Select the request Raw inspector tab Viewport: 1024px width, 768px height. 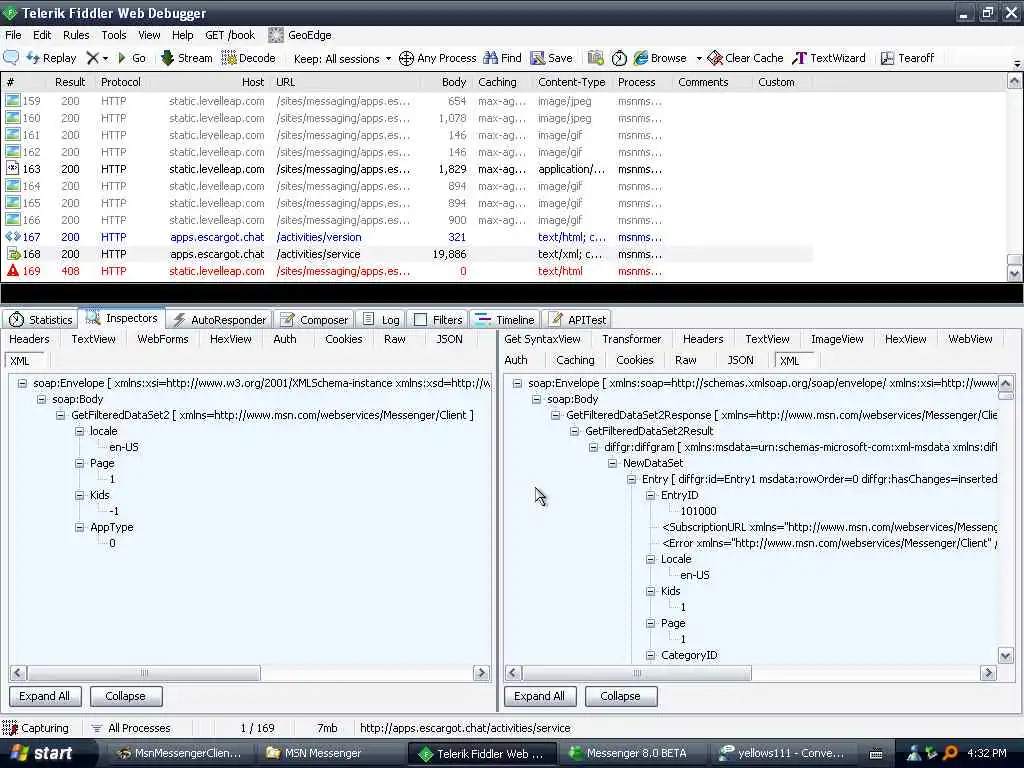(x=394, y=339)
